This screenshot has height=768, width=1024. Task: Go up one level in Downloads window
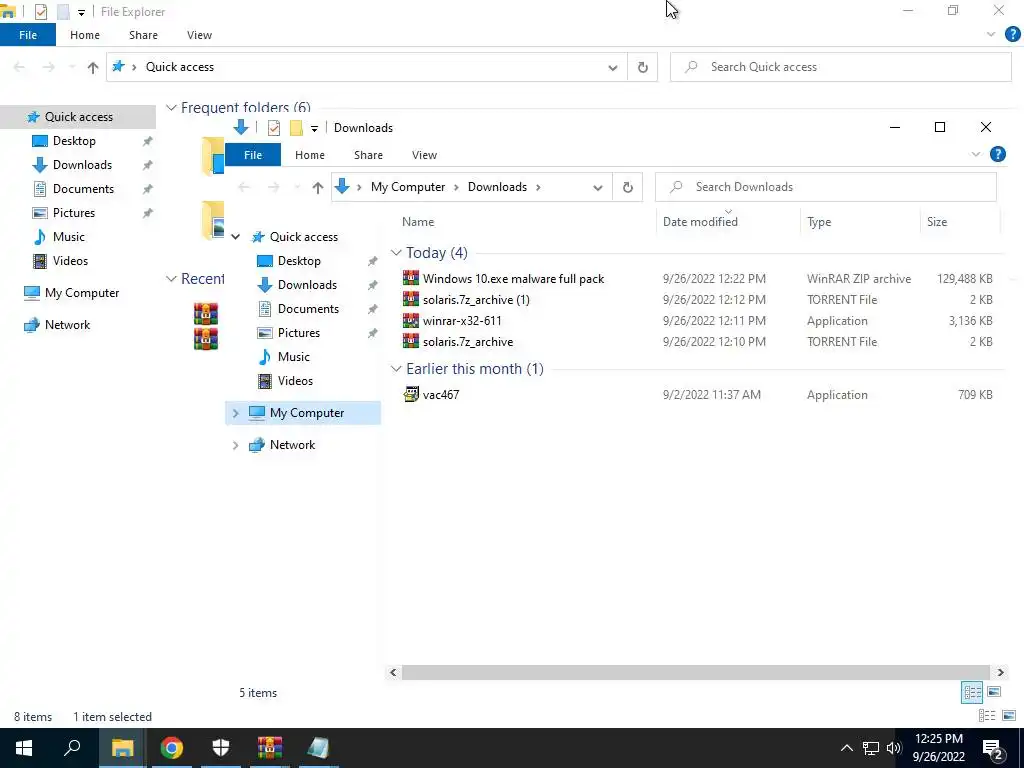pyautogui.click(x=317, y=187)
